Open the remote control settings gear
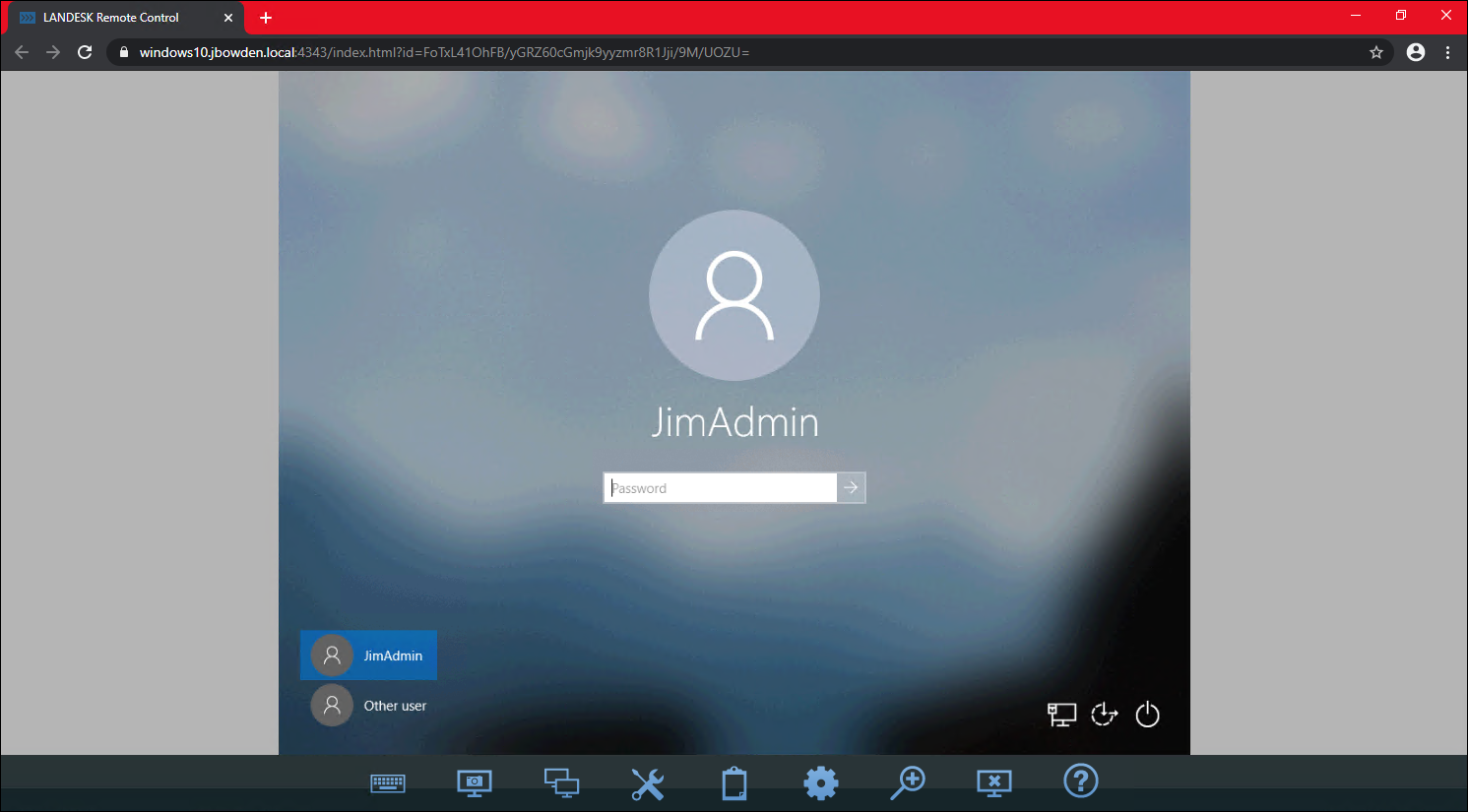Viewport: 1468px width, 812px height. [x=821, y=782]
